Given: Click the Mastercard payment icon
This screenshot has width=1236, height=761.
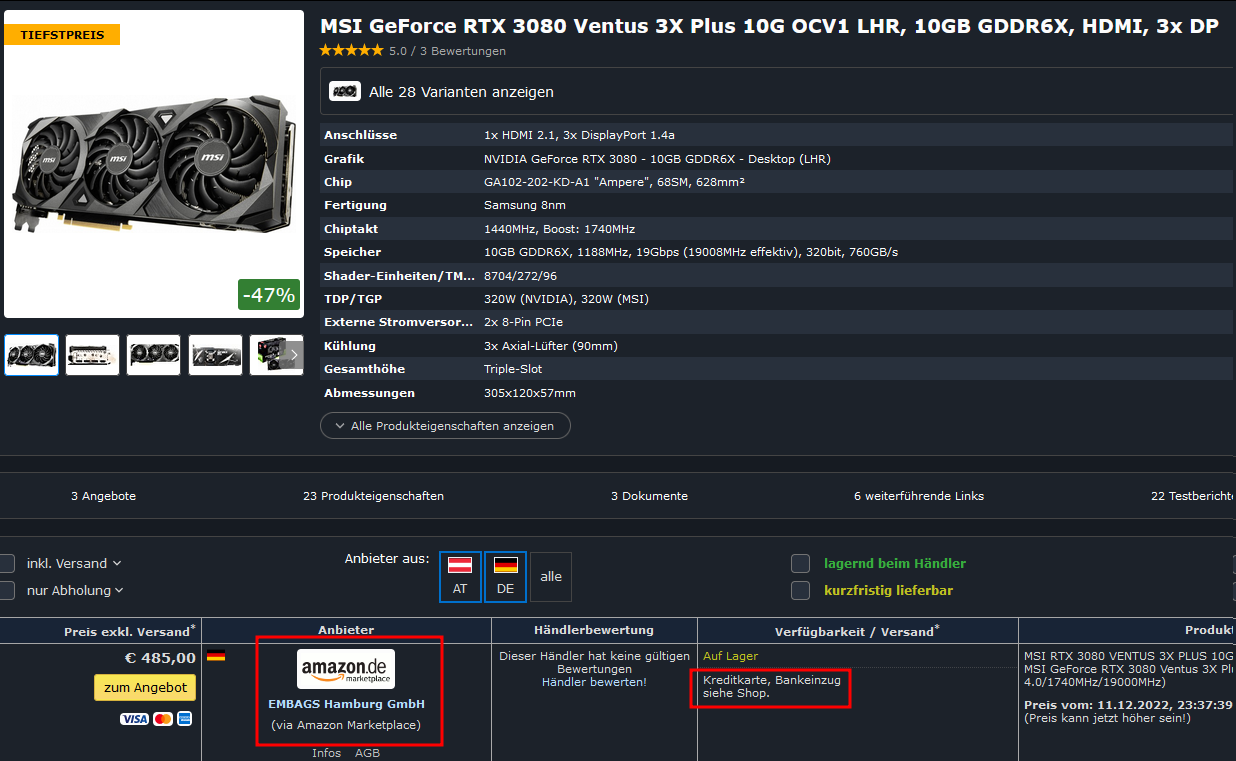Looking at the screenshot, I should click(163, 719).
